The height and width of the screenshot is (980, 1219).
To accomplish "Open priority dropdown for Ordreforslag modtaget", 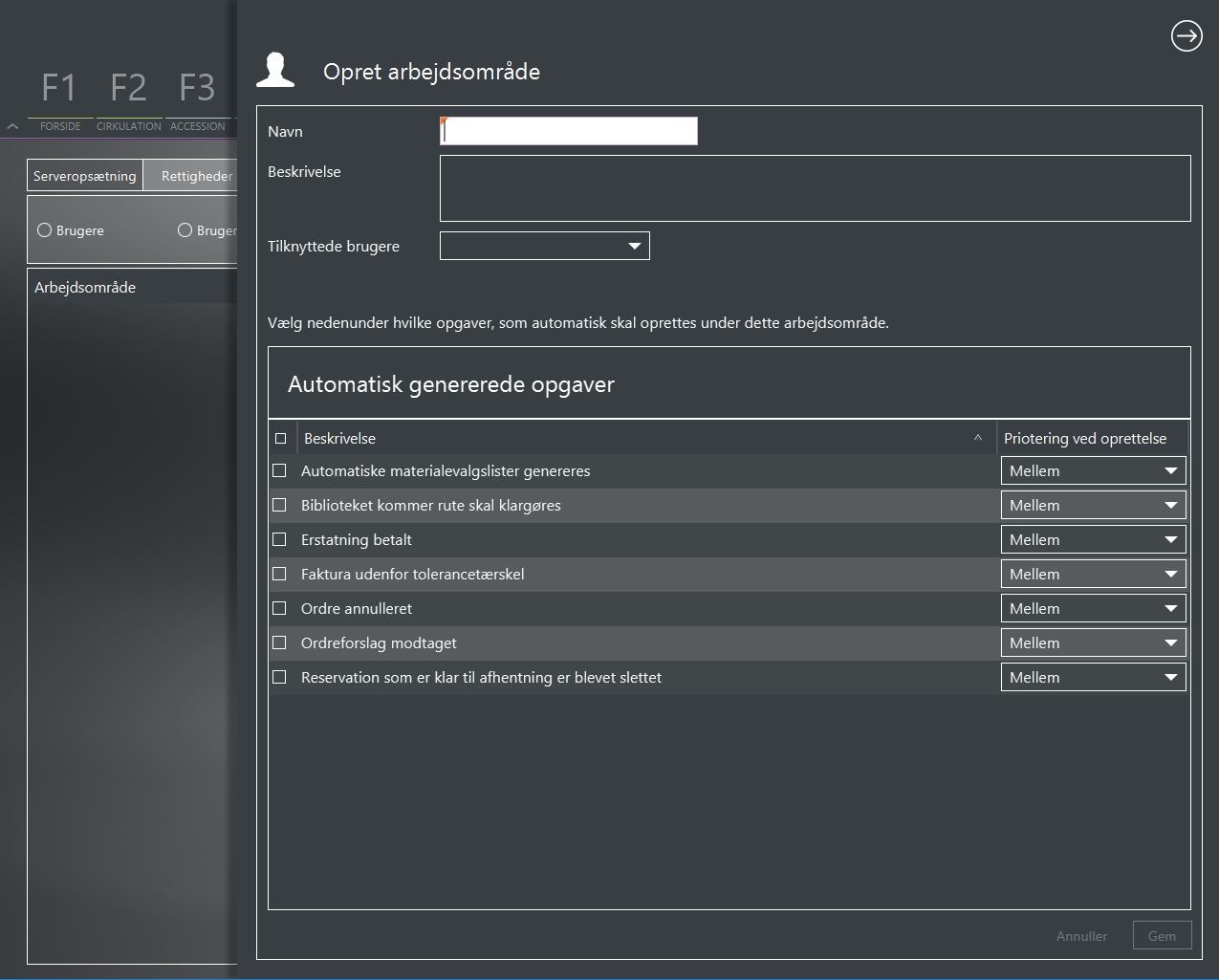I will click(1094, 642).
